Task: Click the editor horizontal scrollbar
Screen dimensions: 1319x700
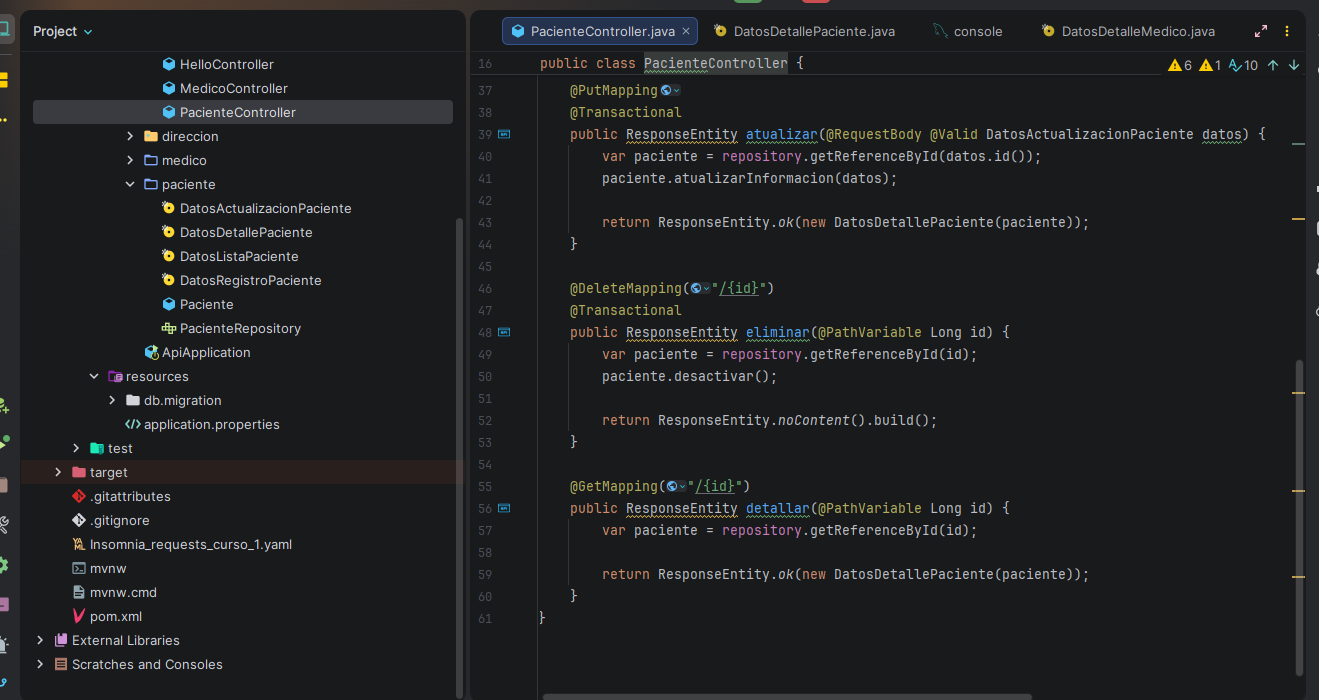Action: 786,696
